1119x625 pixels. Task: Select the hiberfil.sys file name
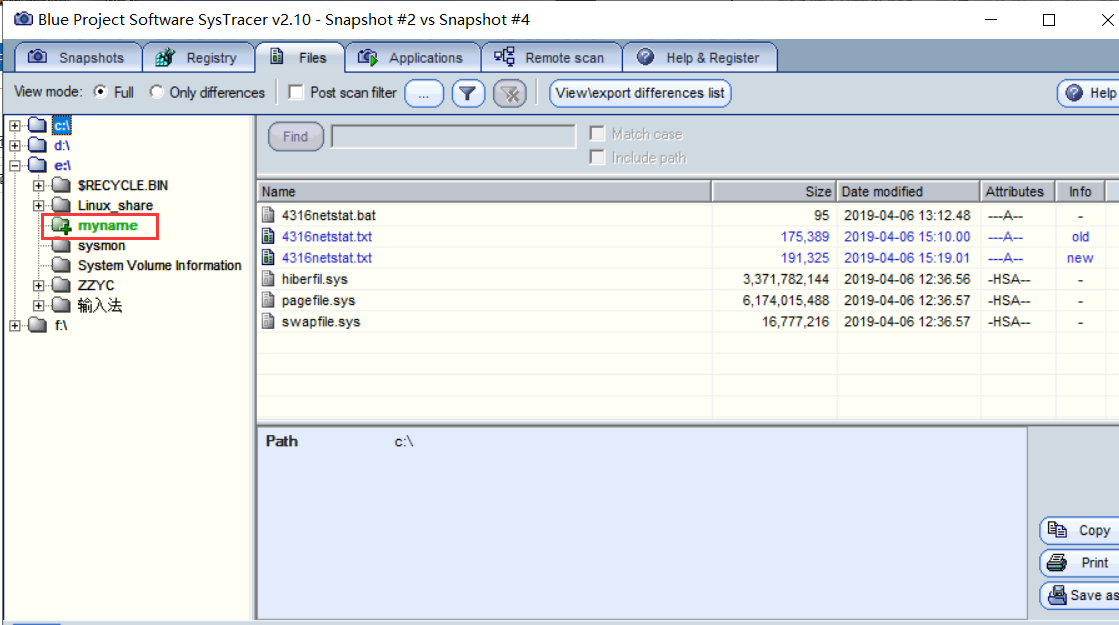click(315, 279)
